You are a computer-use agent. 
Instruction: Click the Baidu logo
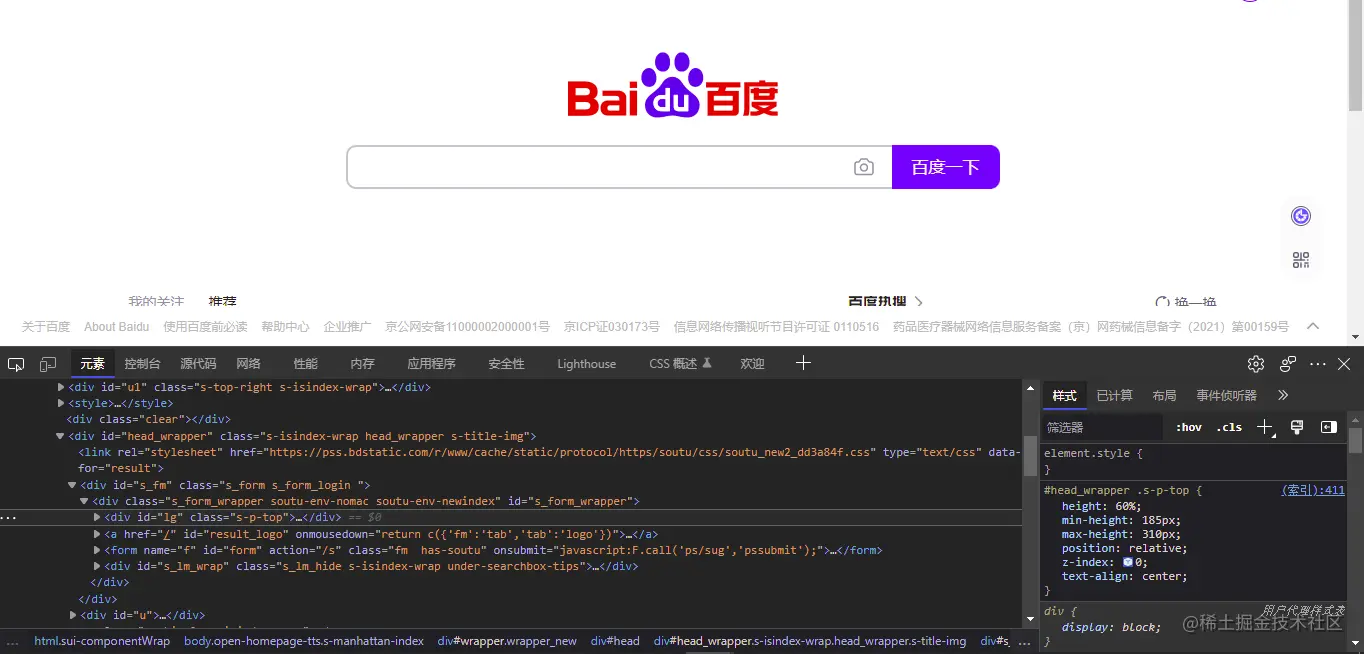click(673, 85)
